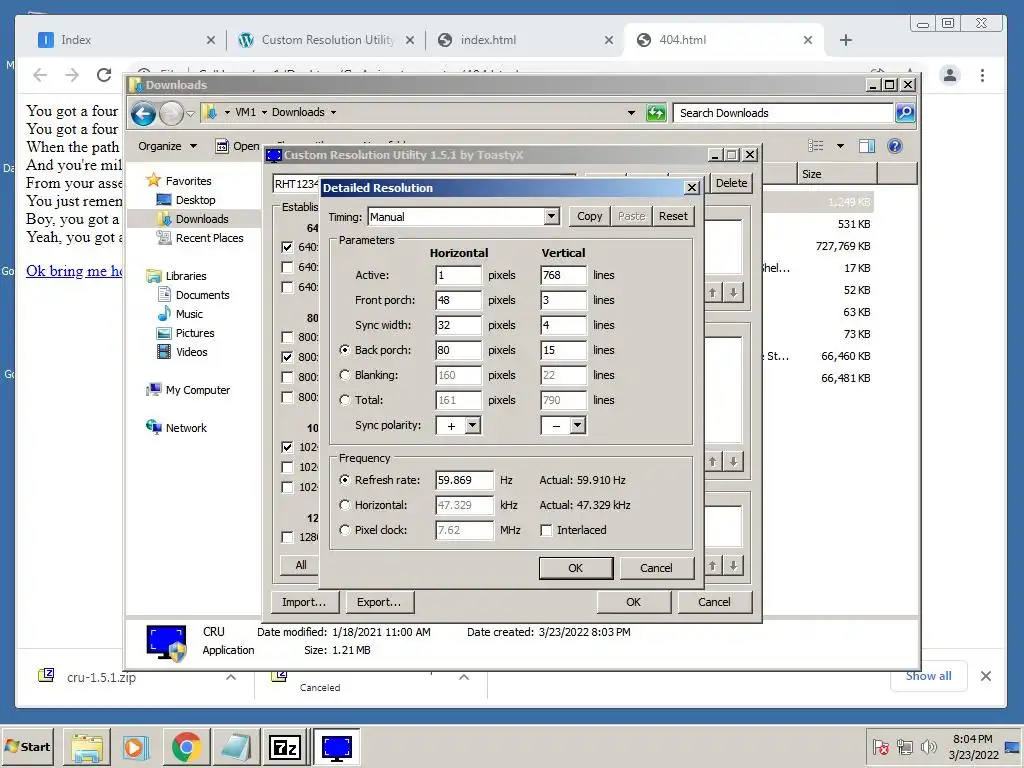Select the CRU monitor taskbar icon

[x=337, y=747]
